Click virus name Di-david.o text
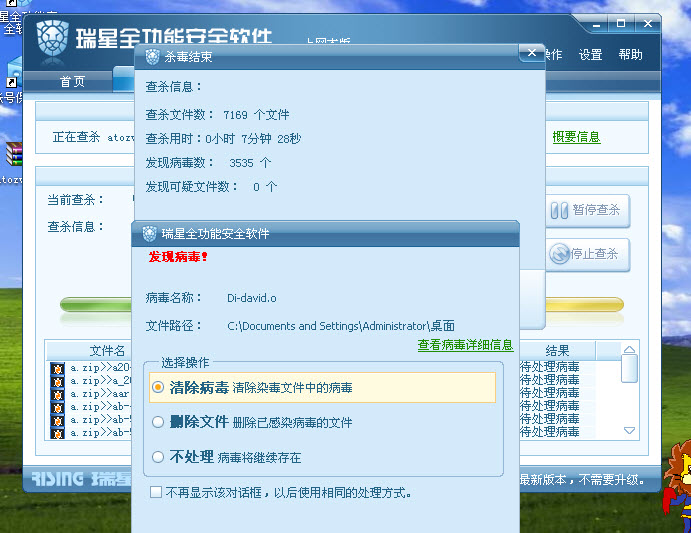Image resolution: width=691 pixels, height=533 pixels. coord(252,298)
